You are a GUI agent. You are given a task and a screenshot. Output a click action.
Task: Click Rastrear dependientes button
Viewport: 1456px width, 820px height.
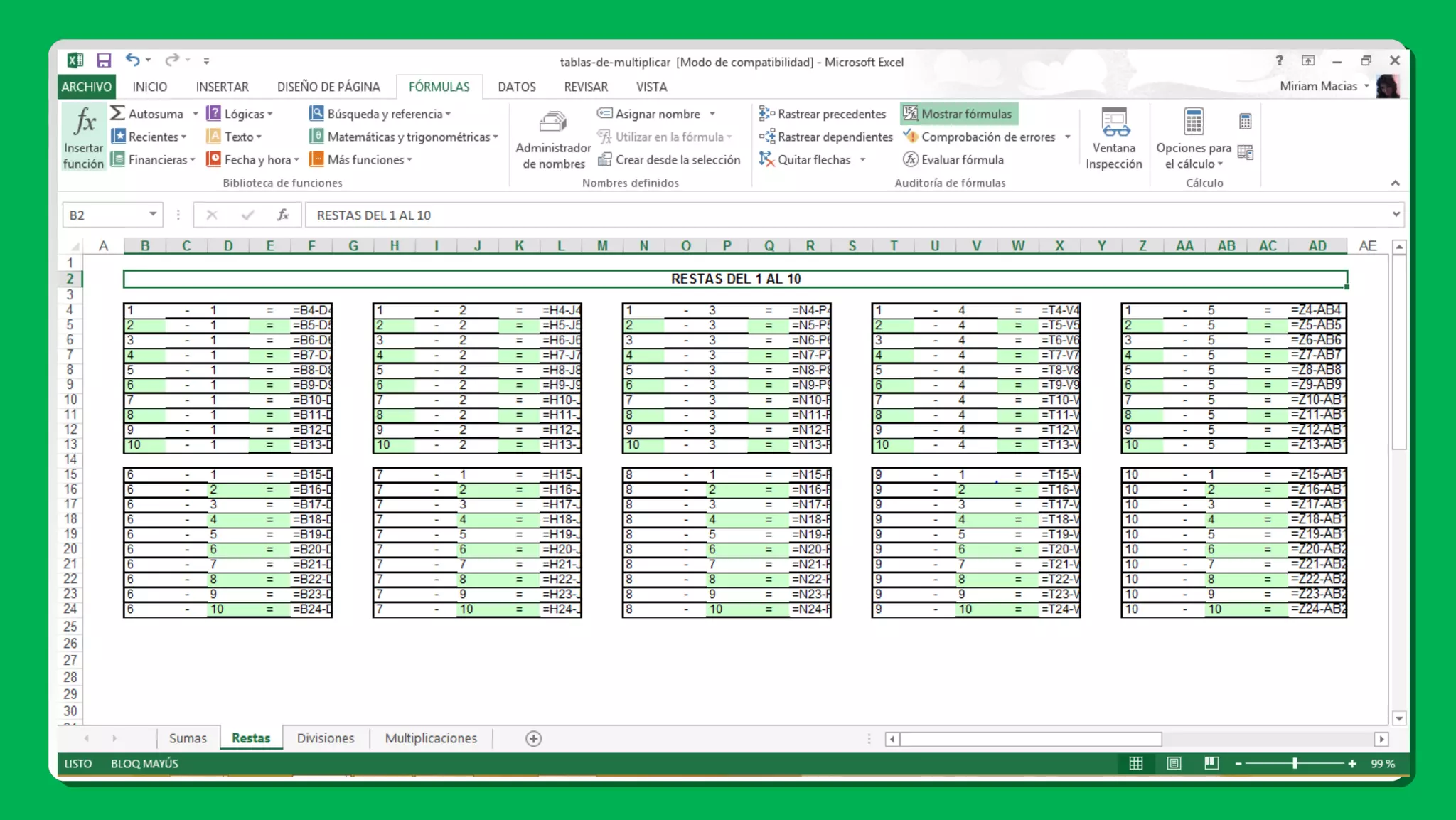pyautogui.click(x=826, y=137)
